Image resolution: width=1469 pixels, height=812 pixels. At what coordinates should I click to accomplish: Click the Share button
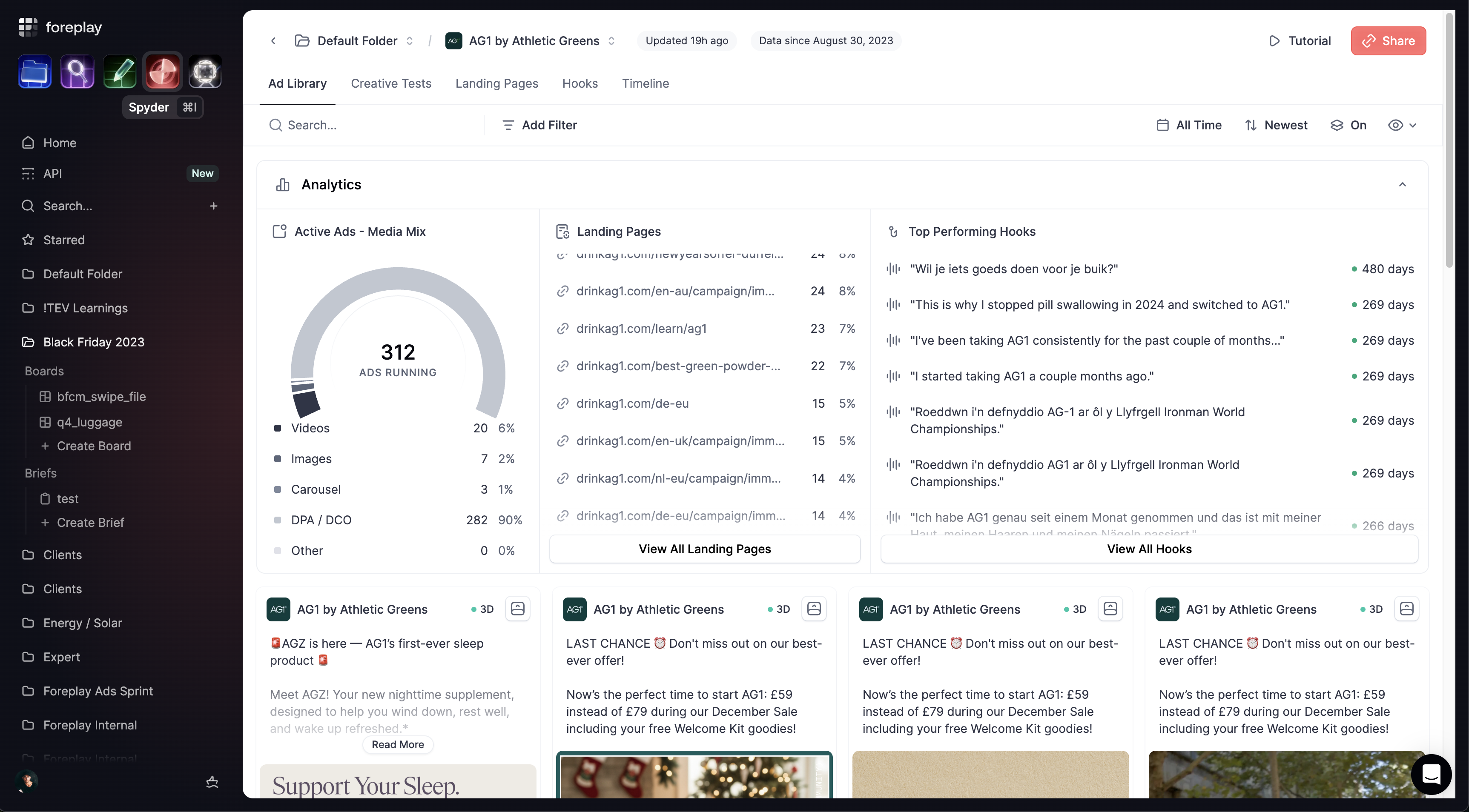tap(1388, 40)
